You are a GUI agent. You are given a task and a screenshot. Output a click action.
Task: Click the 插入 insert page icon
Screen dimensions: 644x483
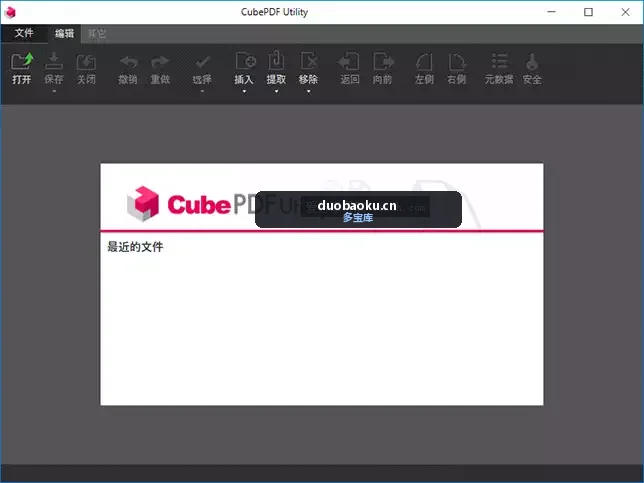[245, 61]
